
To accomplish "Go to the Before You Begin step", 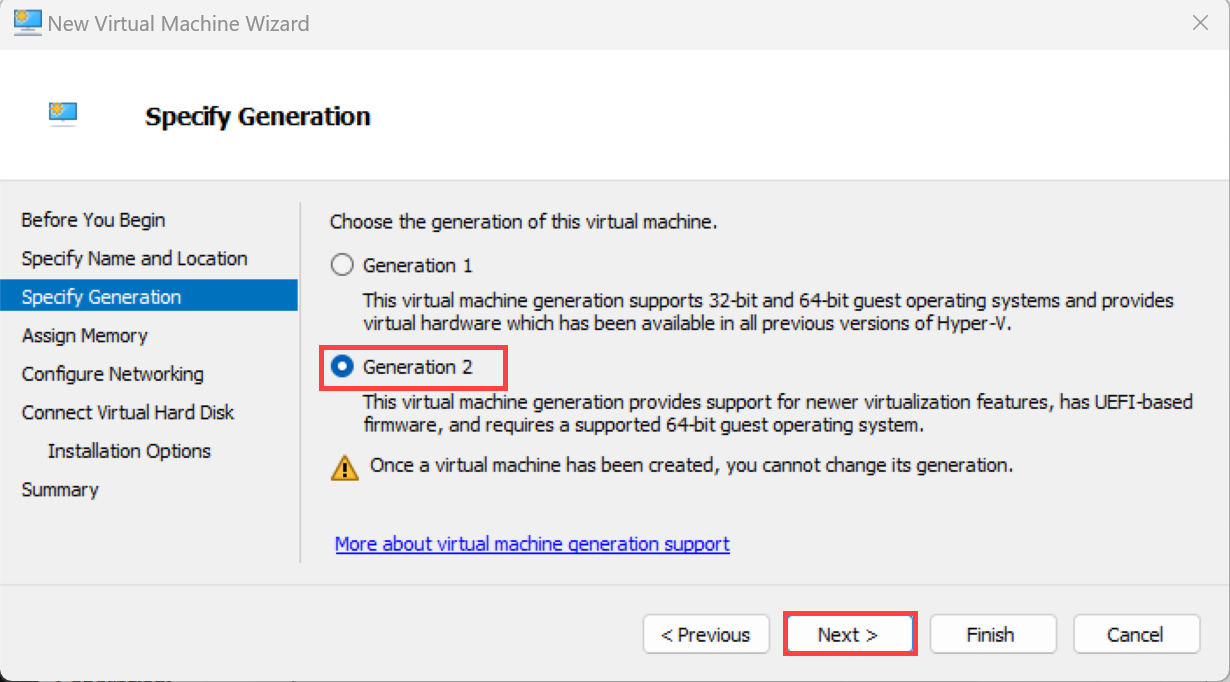I will click(x=93, y=220).
